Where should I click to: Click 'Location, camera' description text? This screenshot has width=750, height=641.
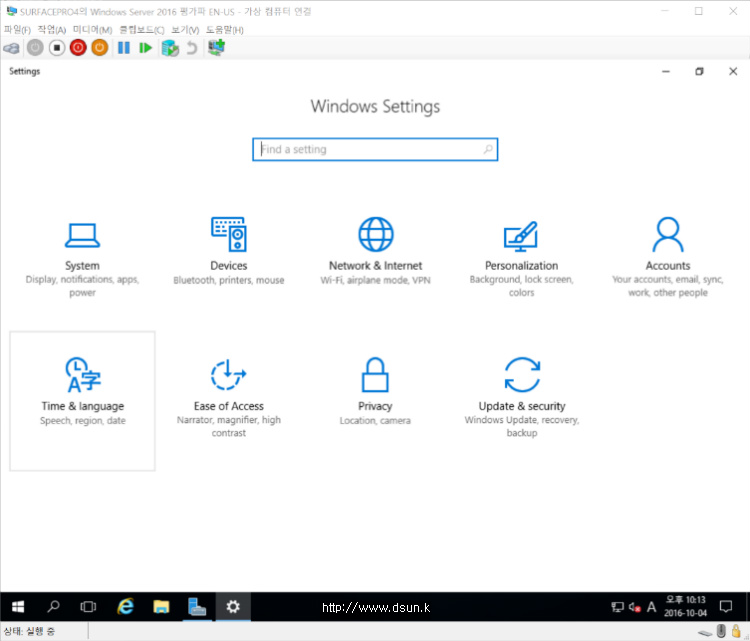tap(375, 421)
